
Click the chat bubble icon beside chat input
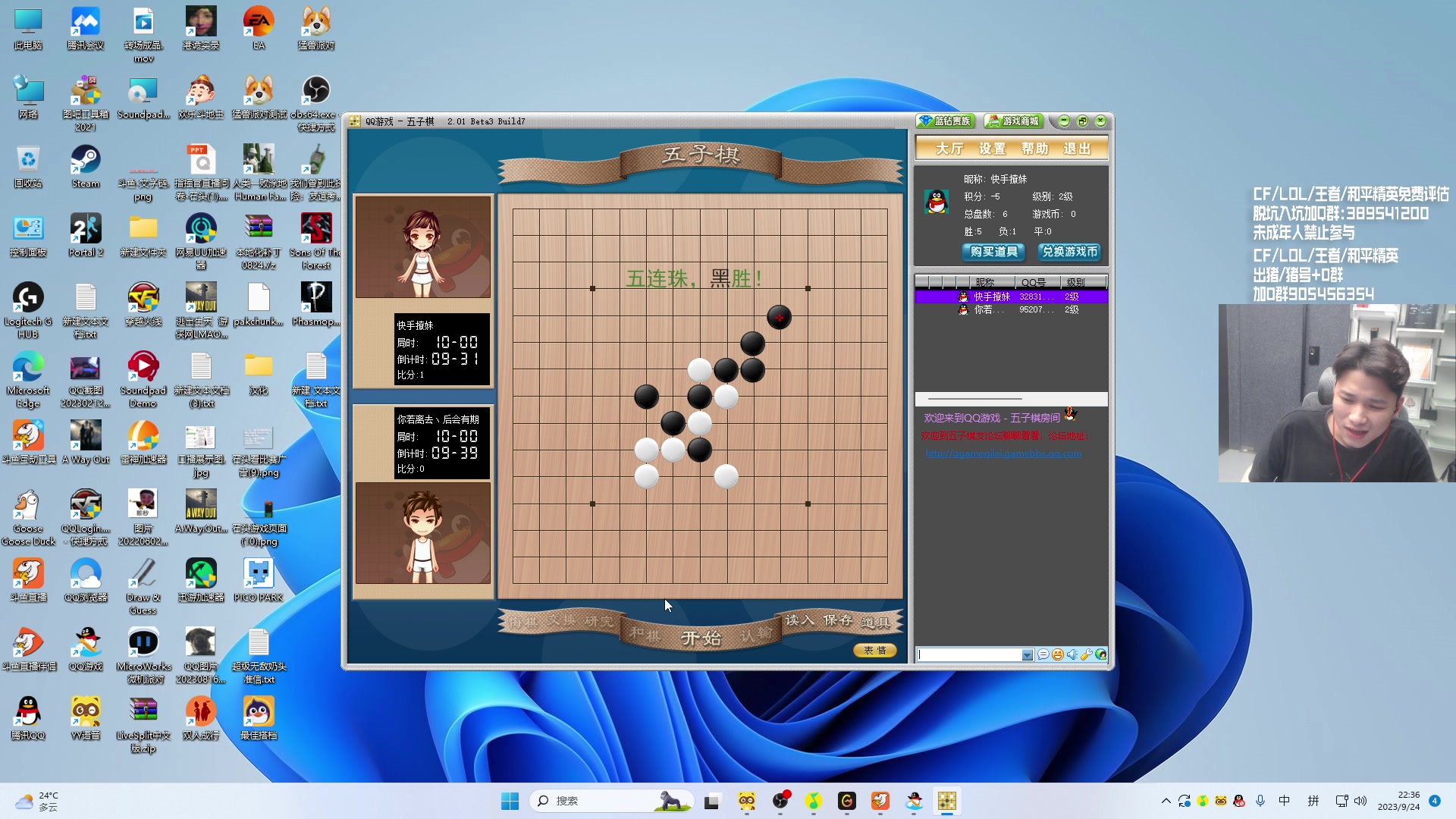pos(1043,654)
